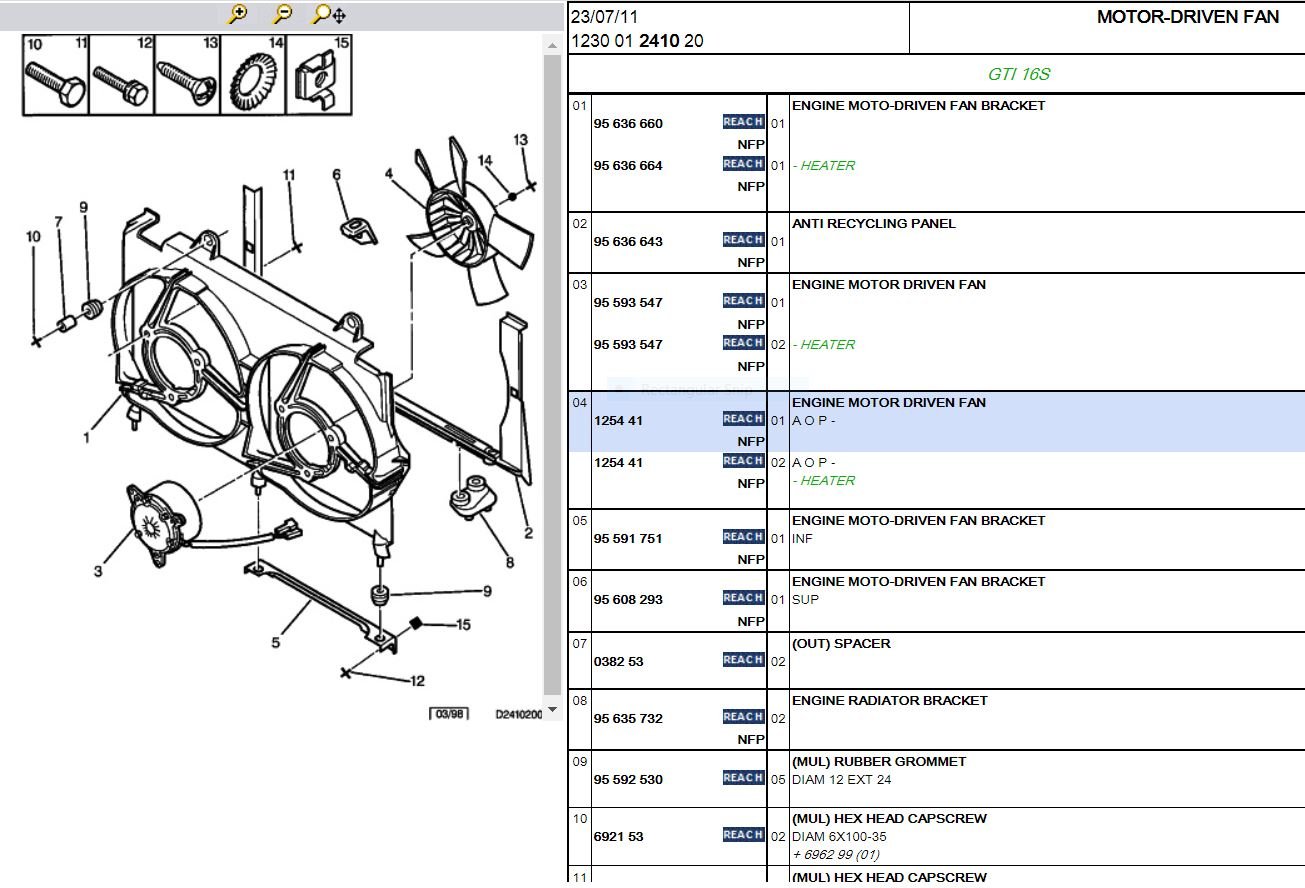Click REACH badge for capscrew 6921 53
The width and height of the screenshot is (1305, 888).
pyautogui.click(x=743, y=835)
